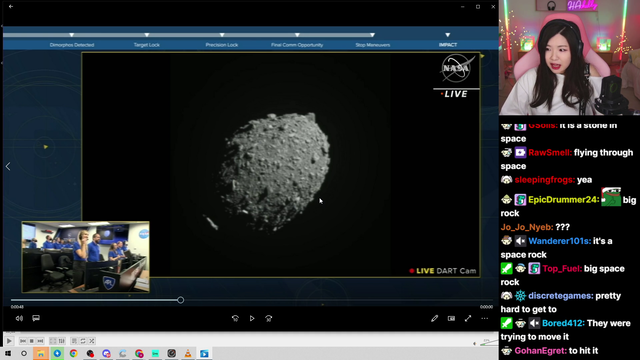Click the snowflake badge next to discretegames

pyautogui.click(x=520, y=296)
